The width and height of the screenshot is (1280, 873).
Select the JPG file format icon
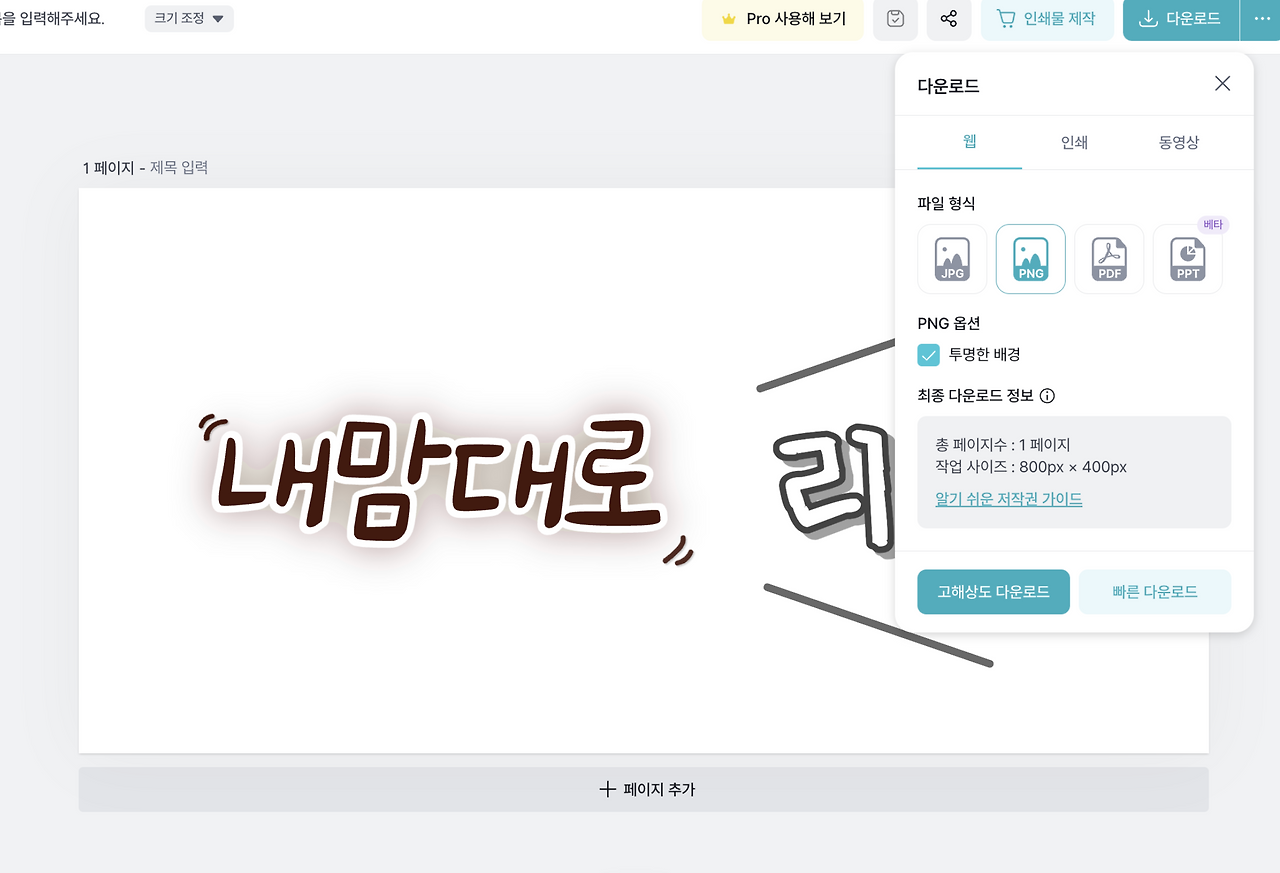coord(952,259)
